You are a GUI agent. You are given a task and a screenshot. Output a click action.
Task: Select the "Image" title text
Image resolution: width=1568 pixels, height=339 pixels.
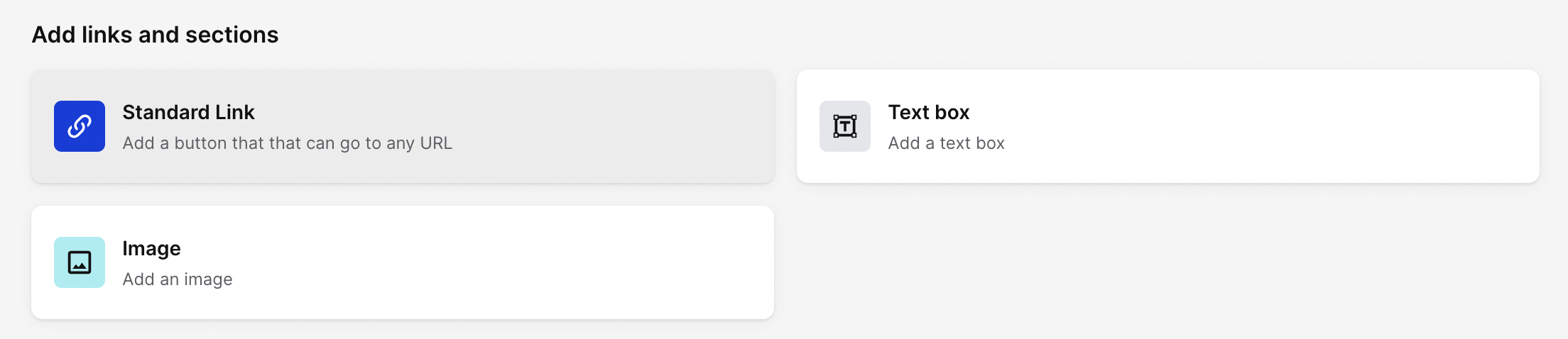(x=151, y=249)
